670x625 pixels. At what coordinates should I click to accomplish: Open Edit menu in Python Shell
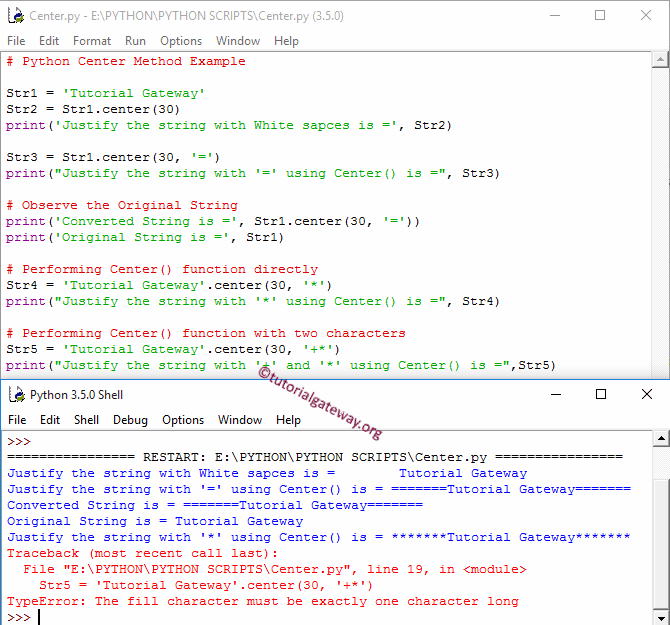click(x=50, y=420)
